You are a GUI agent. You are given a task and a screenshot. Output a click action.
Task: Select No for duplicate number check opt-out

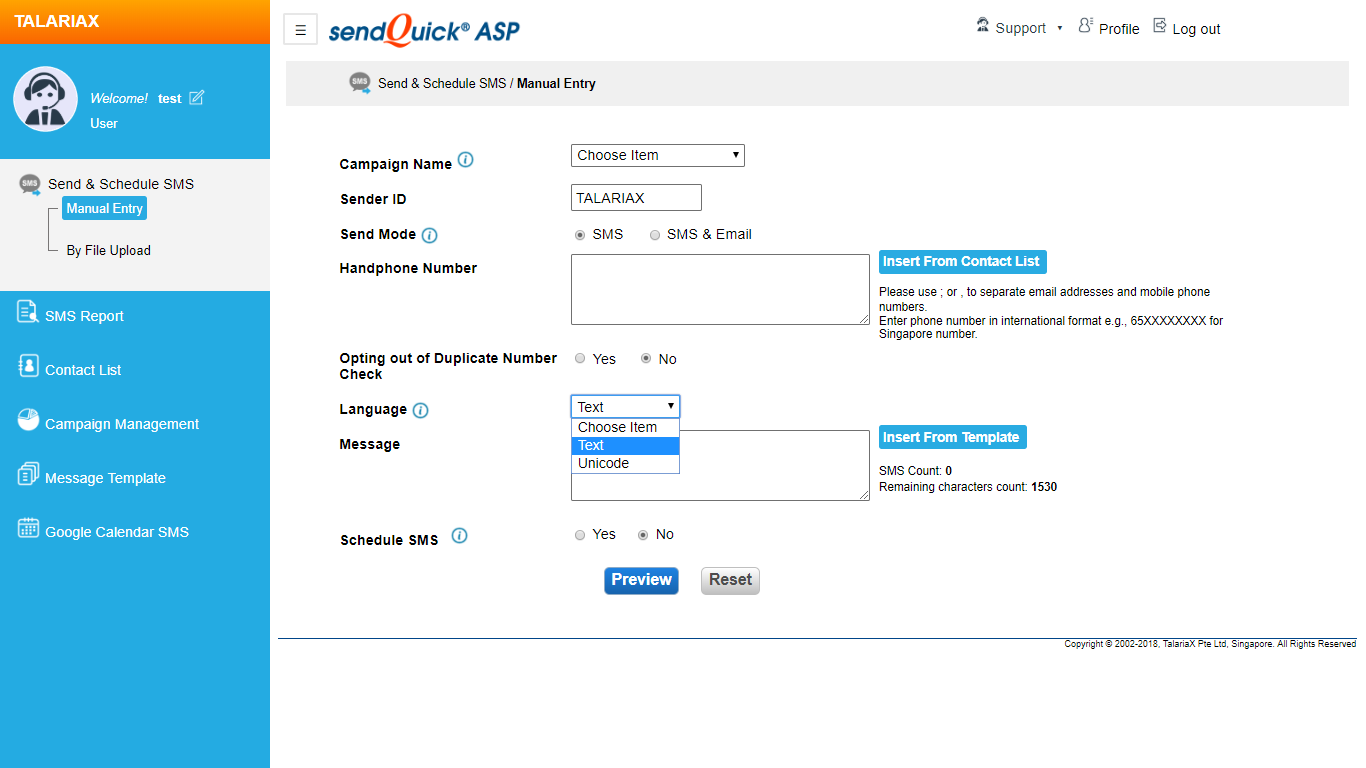[646, 358]
